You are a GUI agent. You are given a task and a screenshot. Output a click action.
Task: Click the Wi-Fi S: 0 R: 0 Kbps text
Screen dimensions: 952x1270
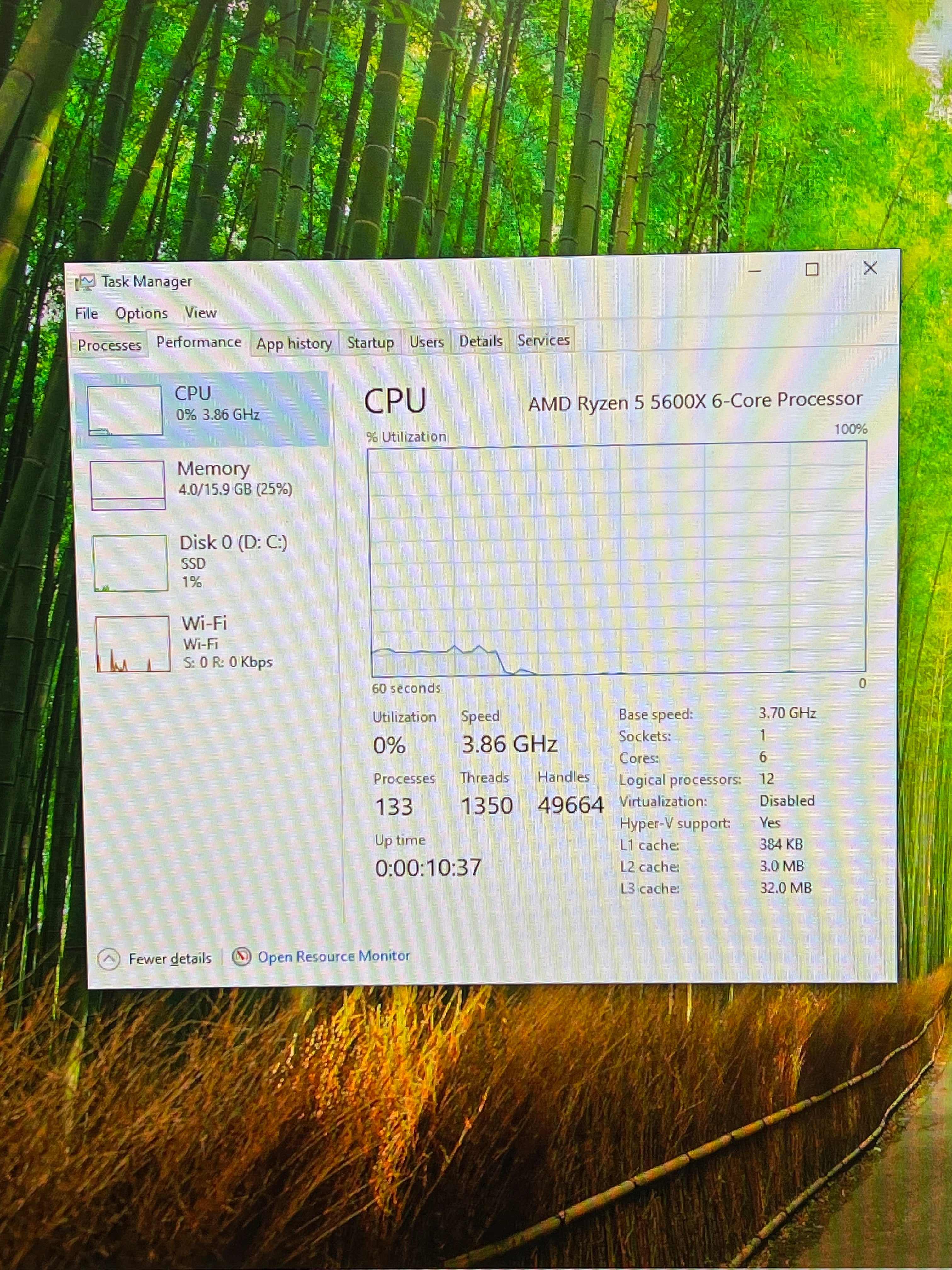(228, 662)
